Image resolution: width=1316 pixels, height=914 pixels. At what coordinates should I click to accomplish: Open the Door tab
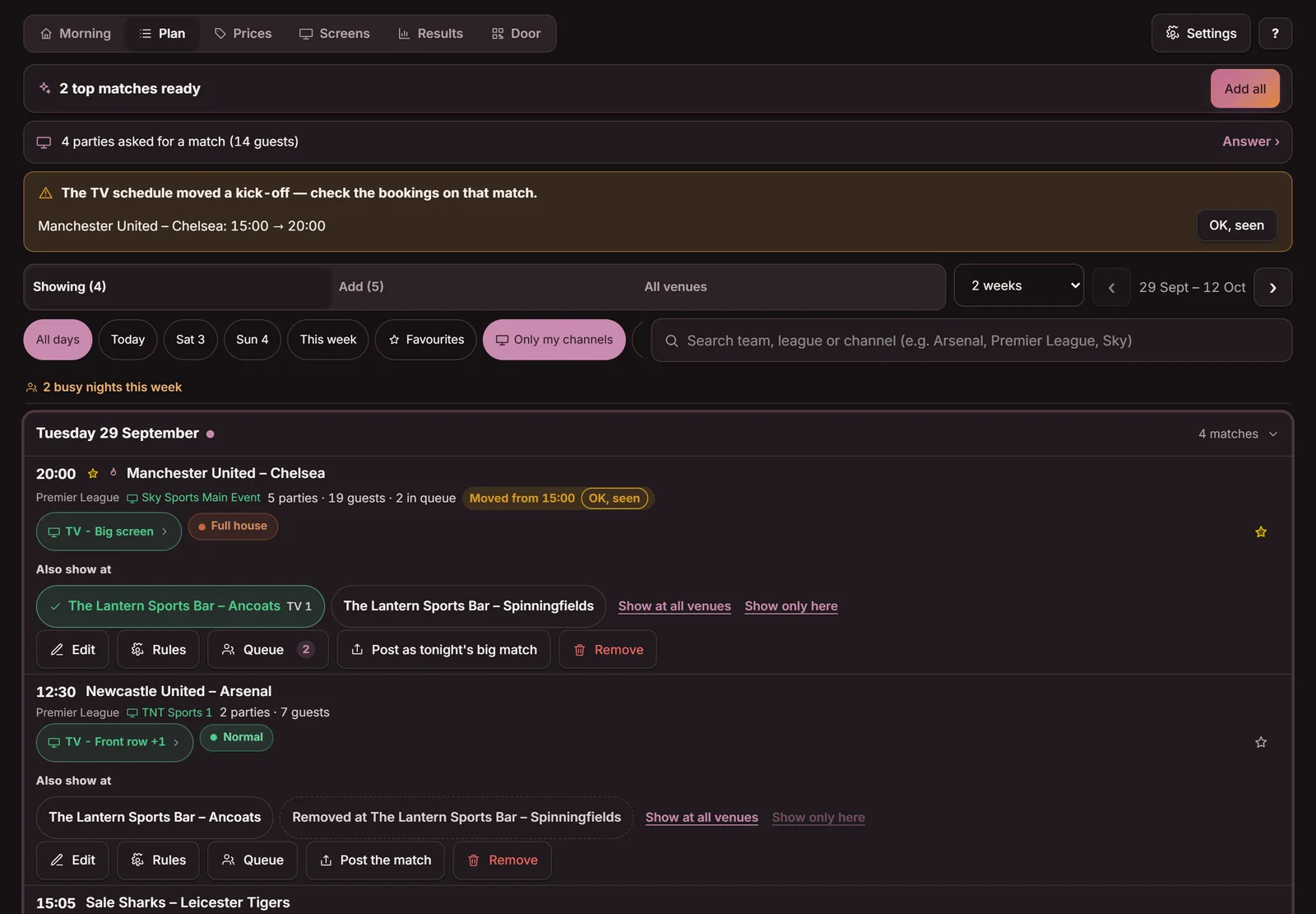516,34
